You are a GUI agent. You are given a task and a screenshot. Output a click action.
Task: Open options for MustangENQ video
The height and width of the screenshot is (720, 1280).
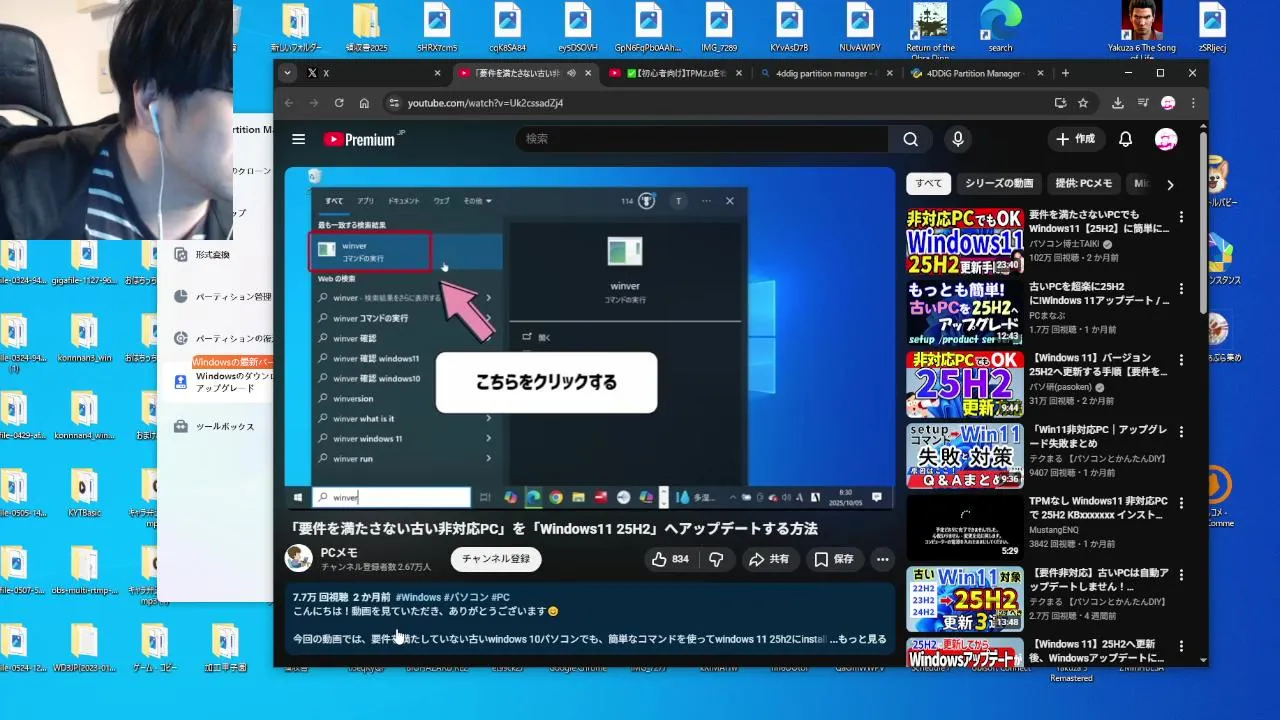click(1181, 503)
